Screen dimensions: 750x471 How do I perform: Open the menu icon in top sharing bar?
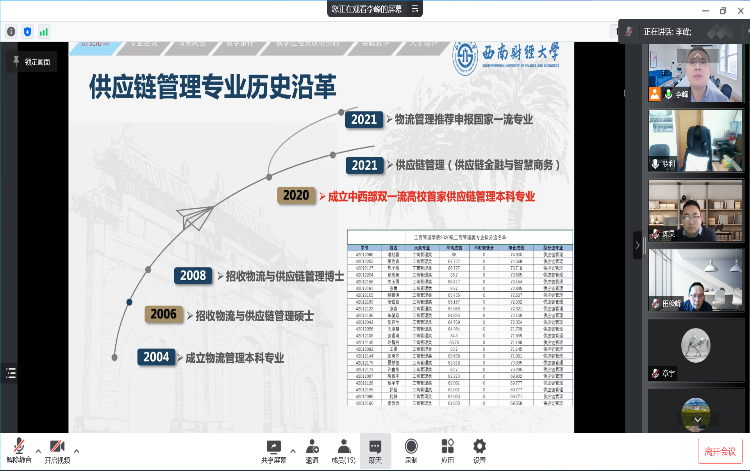tap(415, 8)
